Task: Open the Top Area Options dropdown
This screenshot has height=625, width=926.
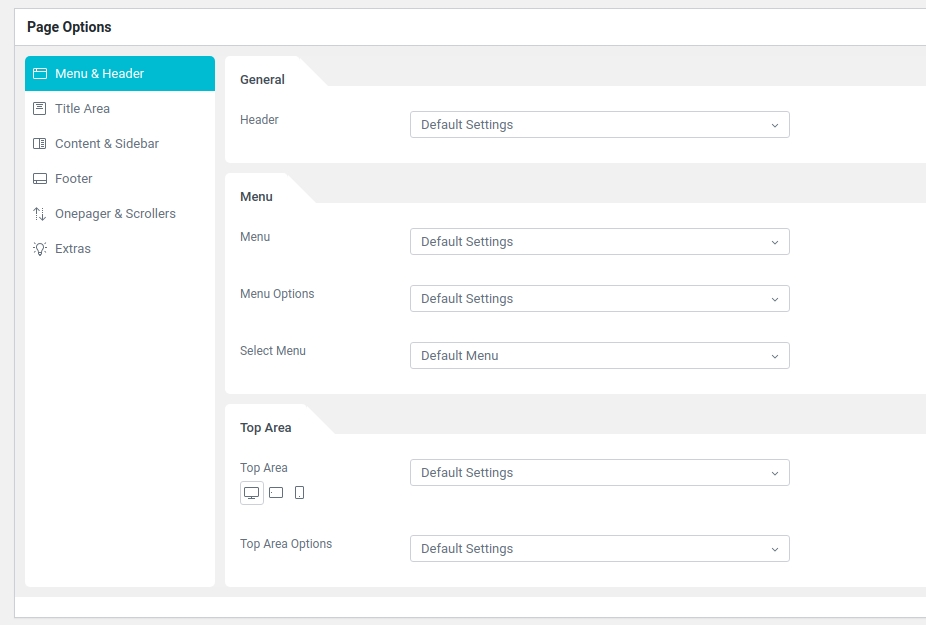Action: click(599, 549)
